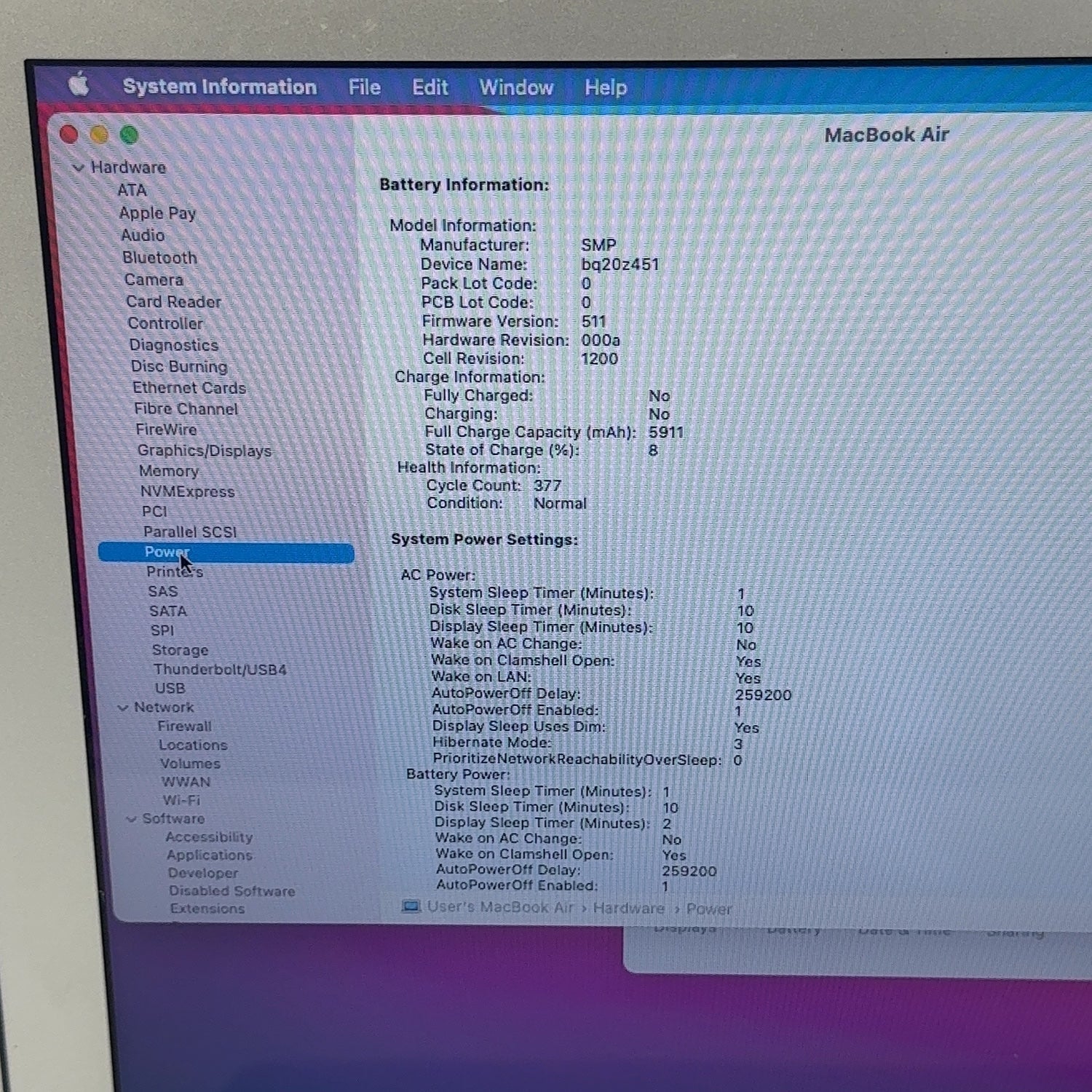The image size is (1092, 1092).
Task: Click the laptop icon in path bar
Action: (x=411, y=906)
